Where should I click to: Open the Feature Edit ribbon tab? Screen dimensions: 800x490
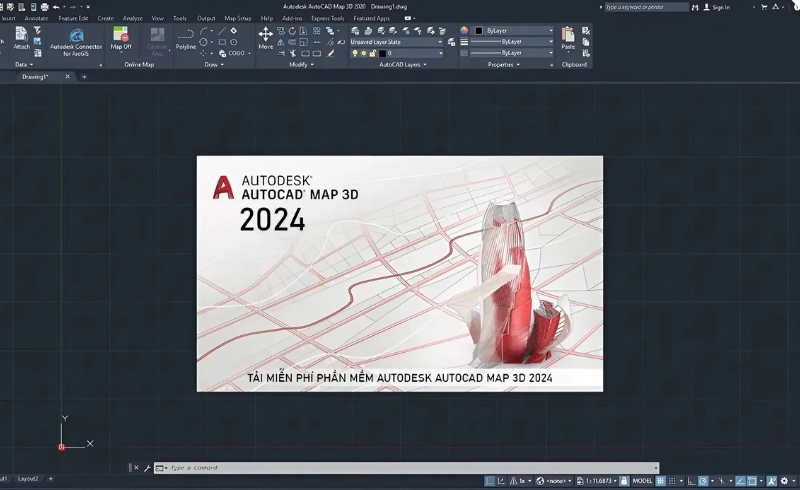pos(73,18)
